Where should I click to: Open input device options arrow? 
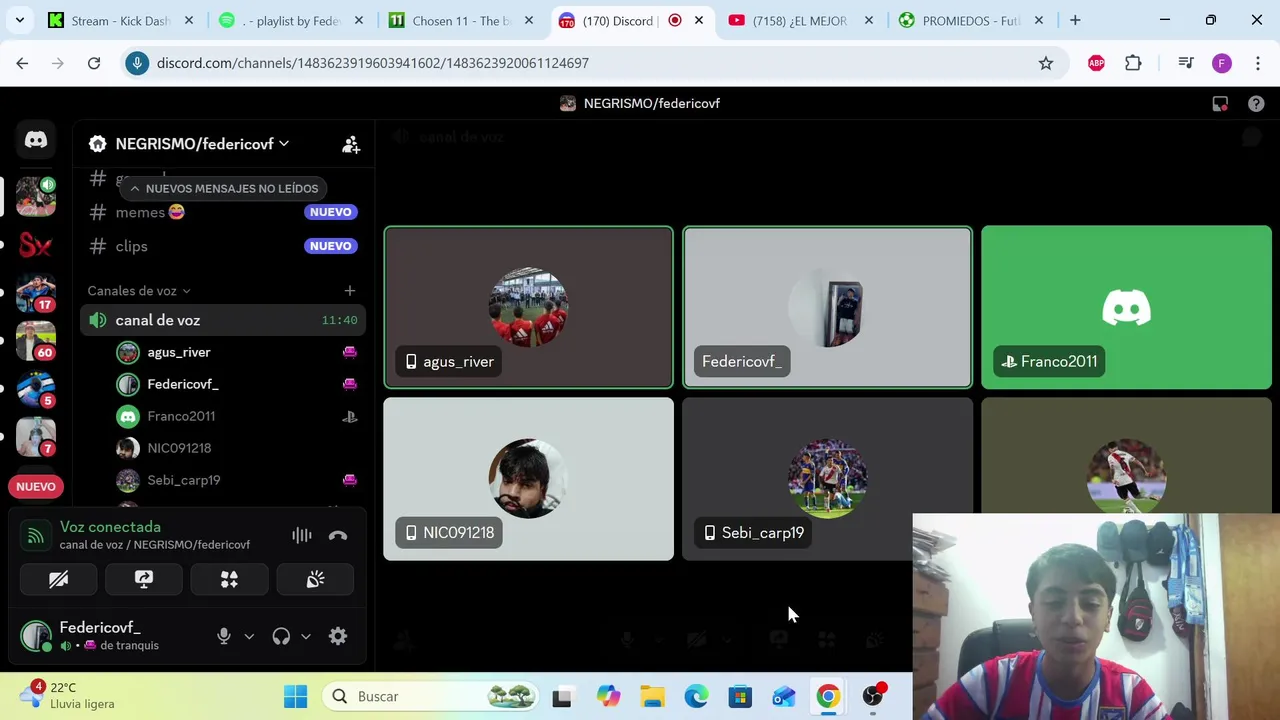pos(249,636)
